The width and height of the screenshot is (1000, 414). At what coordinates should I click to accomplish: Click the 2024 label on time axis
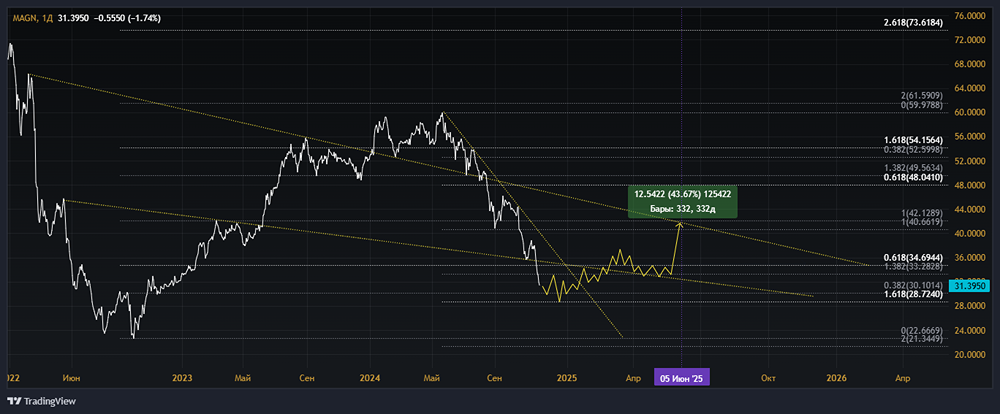pos(370,378)
